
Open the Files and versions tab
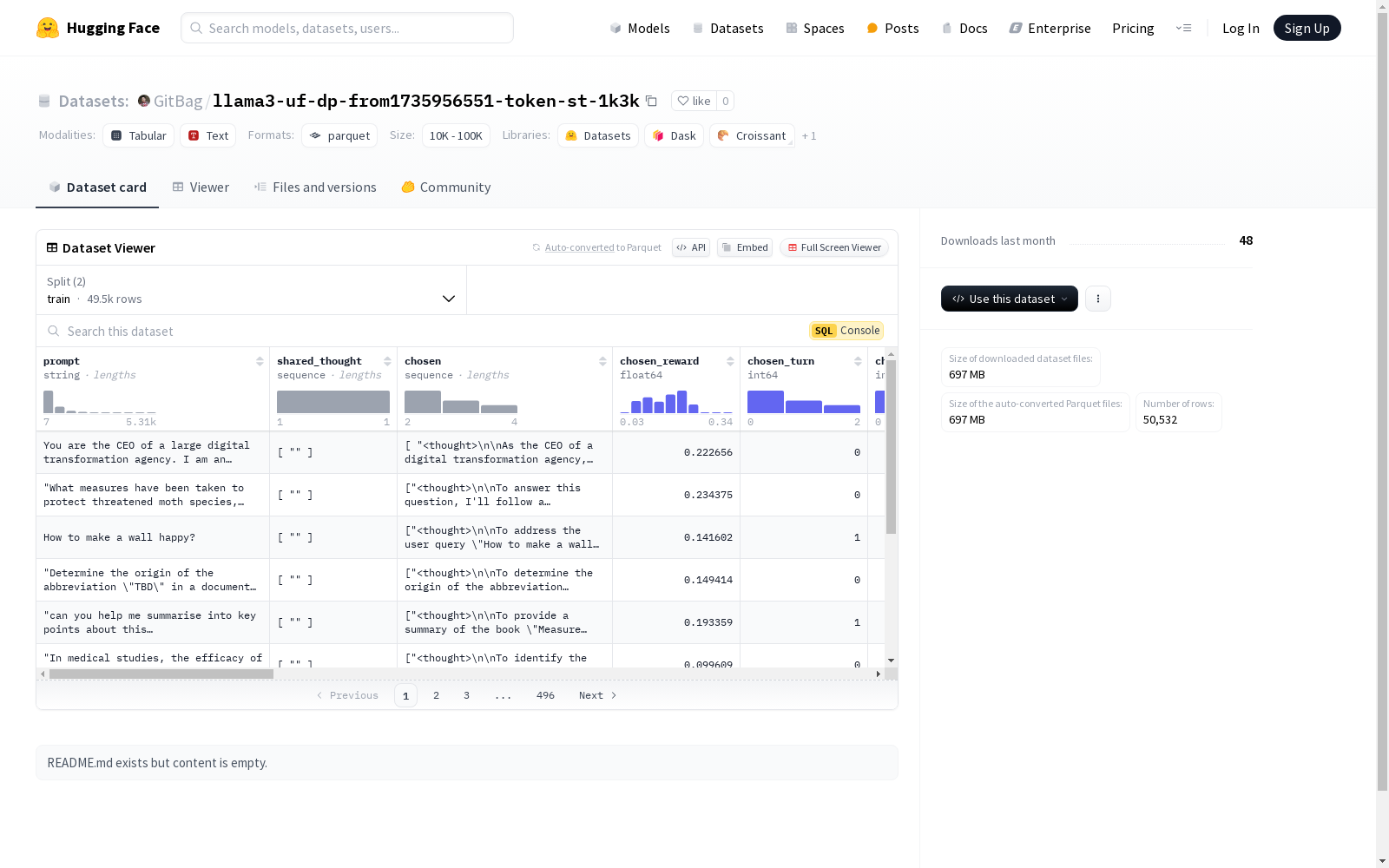click(315, 187)
